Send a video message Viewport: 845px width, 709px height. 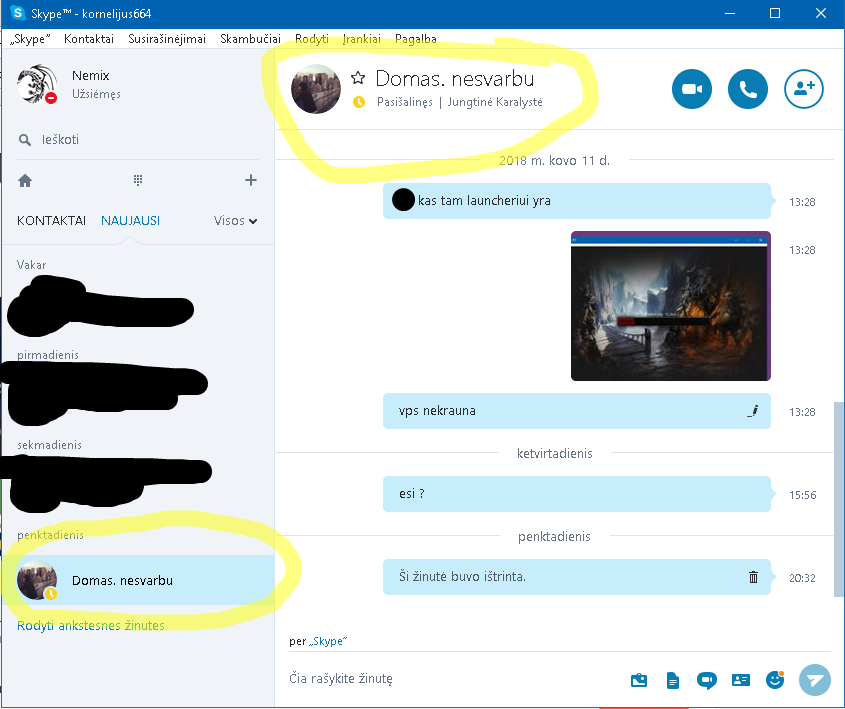706,680
